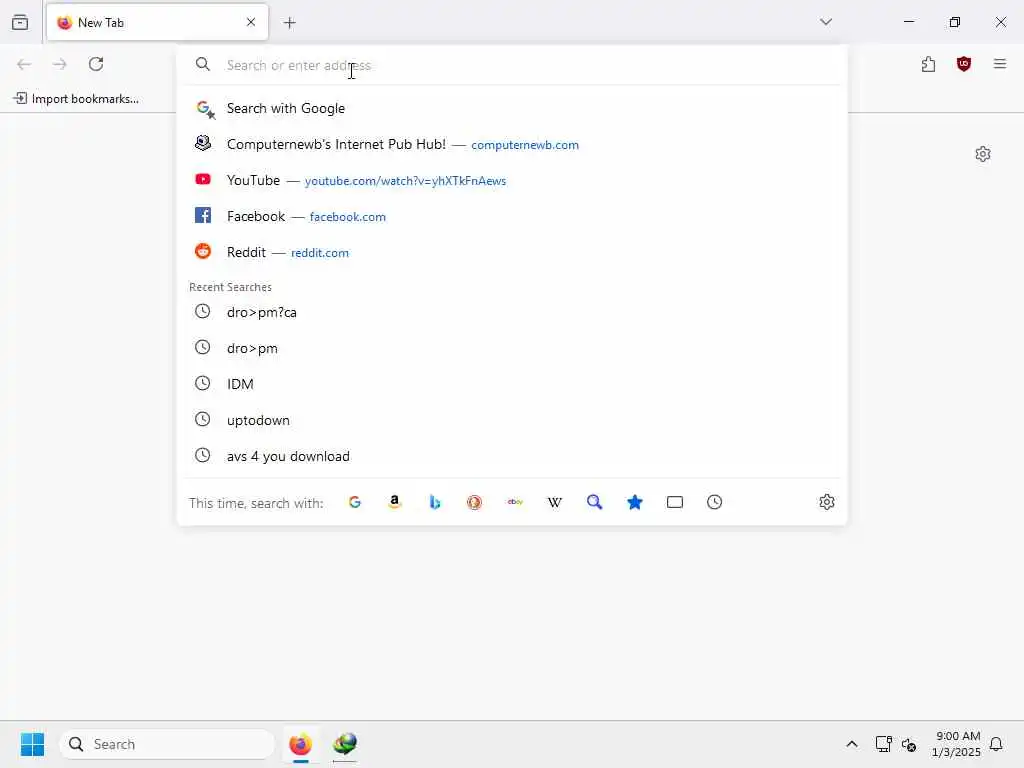Open the muted volume tray icon
Screen dimensions: 1024x768
[908, 744]
